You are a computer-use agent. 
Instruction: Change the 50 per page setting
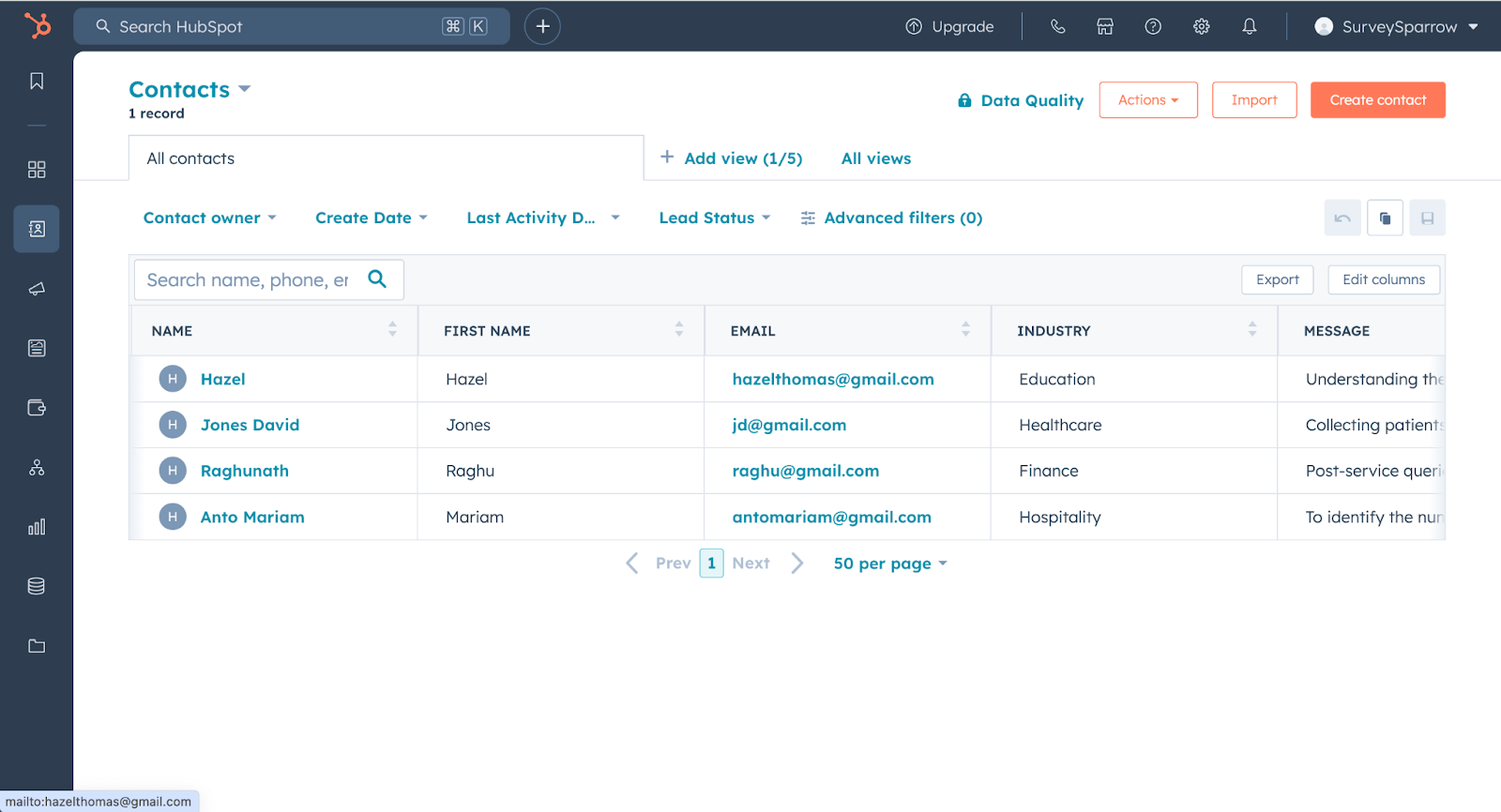click(x=889, y=564)
